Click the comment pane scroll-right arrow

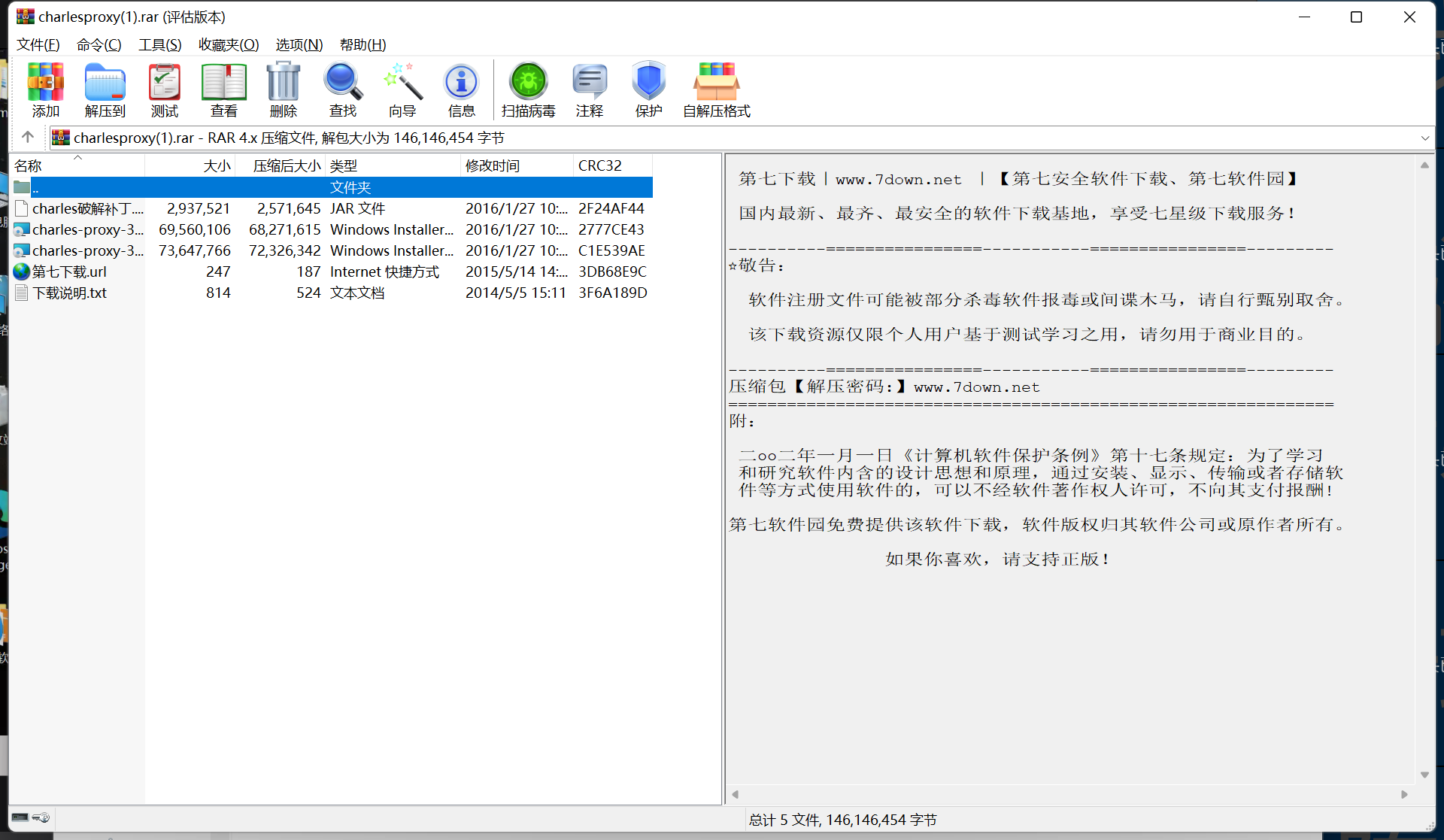1403,794
